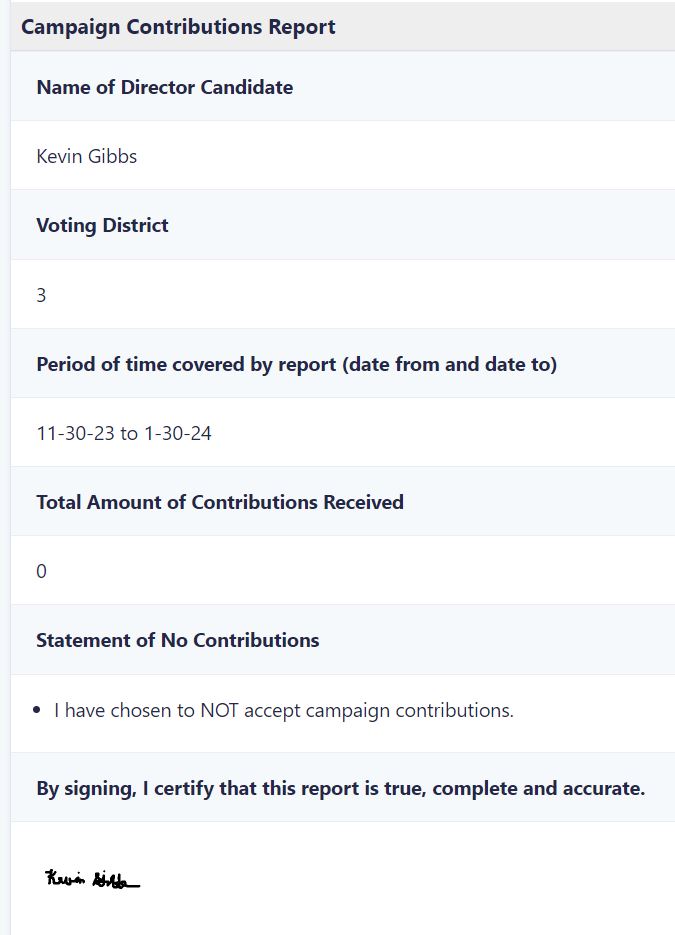Click the NOT accept campaign contributions statement
Viewport: 675px width, 935px height.
284,710
